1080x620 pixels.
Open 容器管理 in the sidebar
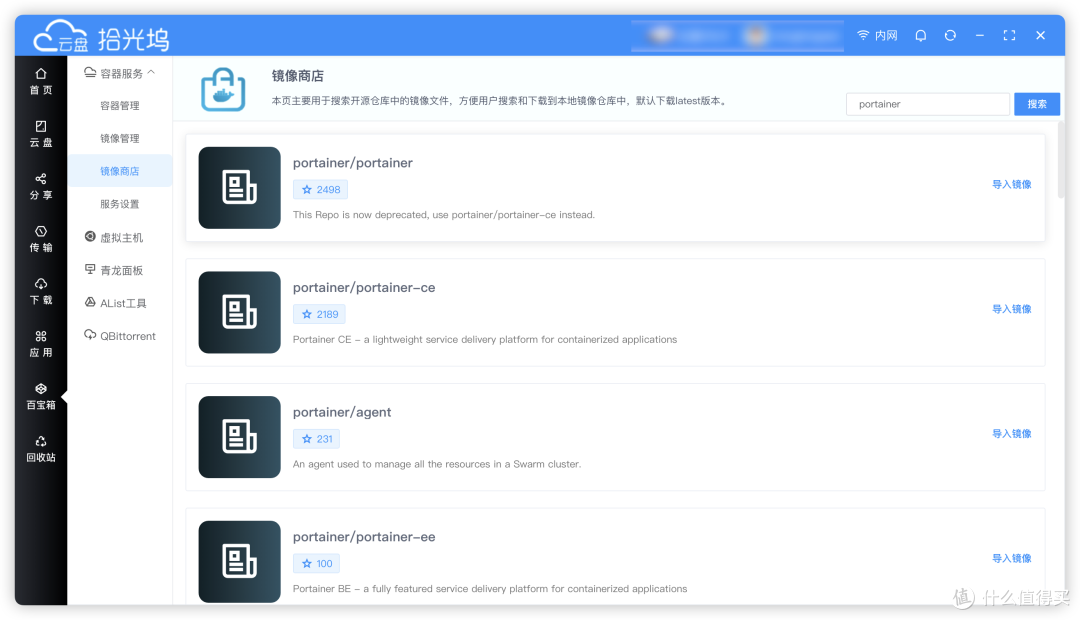[120, 105]
